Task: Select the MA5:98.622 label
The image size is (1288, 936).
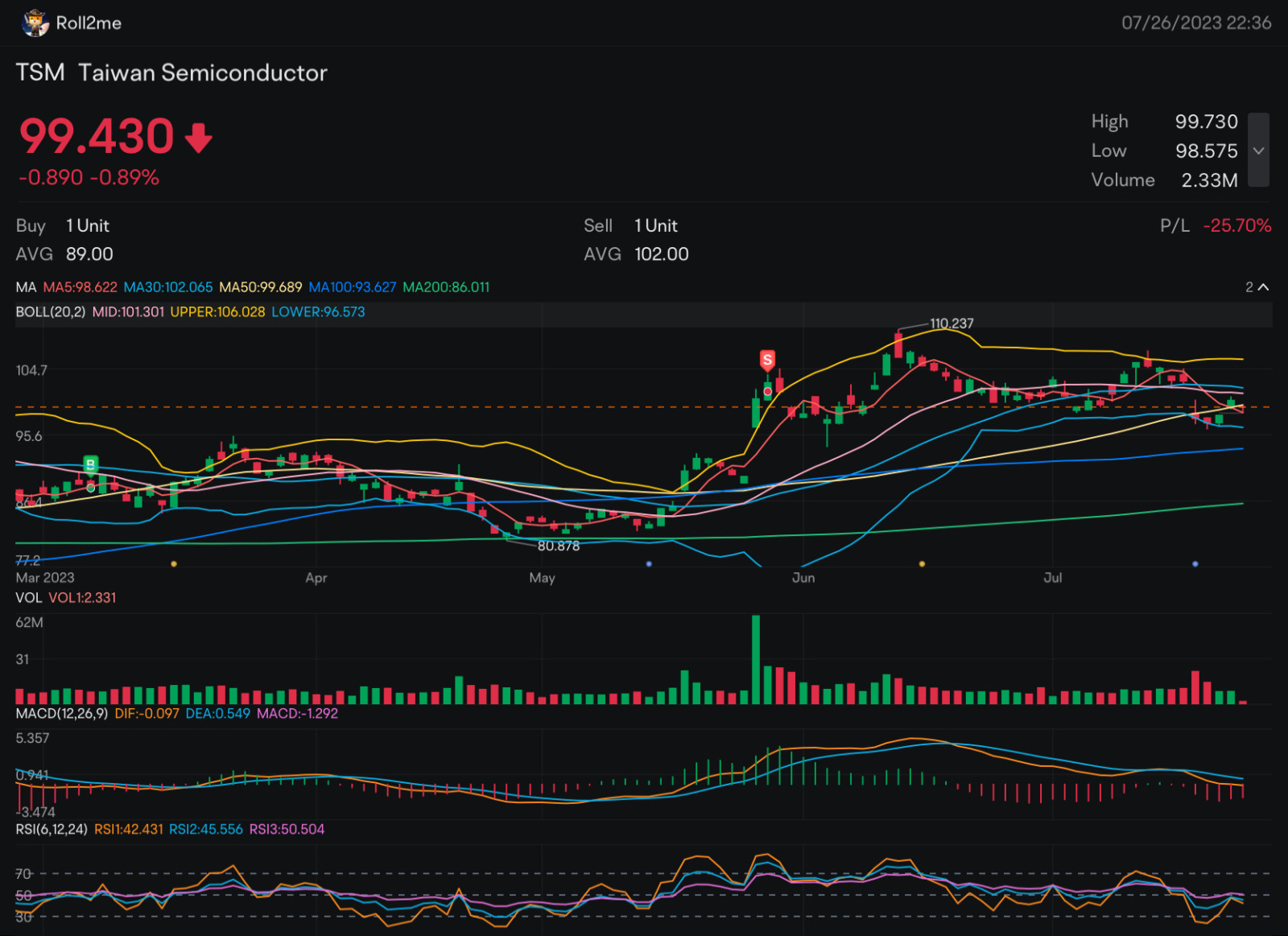Action: 80,287
